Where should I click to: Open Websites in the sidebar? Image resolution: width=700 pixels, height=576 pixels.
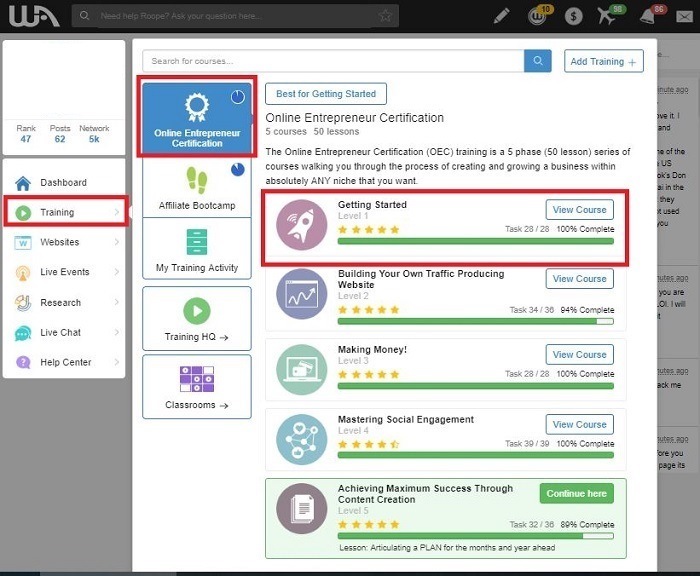pyautogui.click(x=64, y=242)
